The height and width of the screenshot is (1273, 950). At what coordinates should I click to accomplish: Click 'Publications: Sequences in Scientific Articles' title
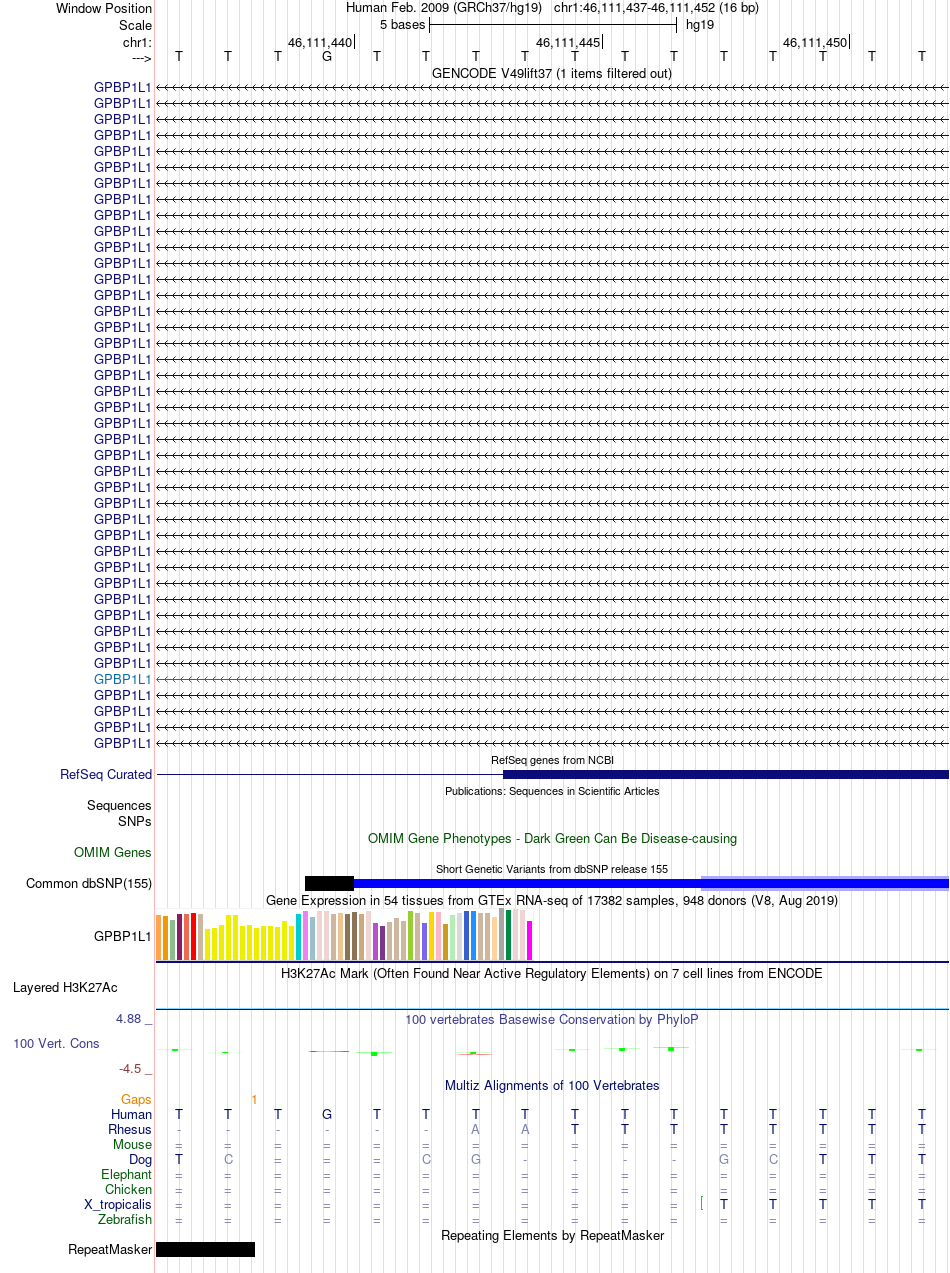coord(552,791)
